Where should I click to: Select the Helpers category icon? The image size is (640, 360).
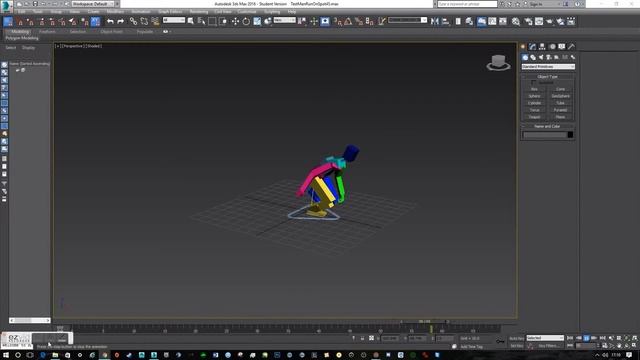[x=557, y=58]
